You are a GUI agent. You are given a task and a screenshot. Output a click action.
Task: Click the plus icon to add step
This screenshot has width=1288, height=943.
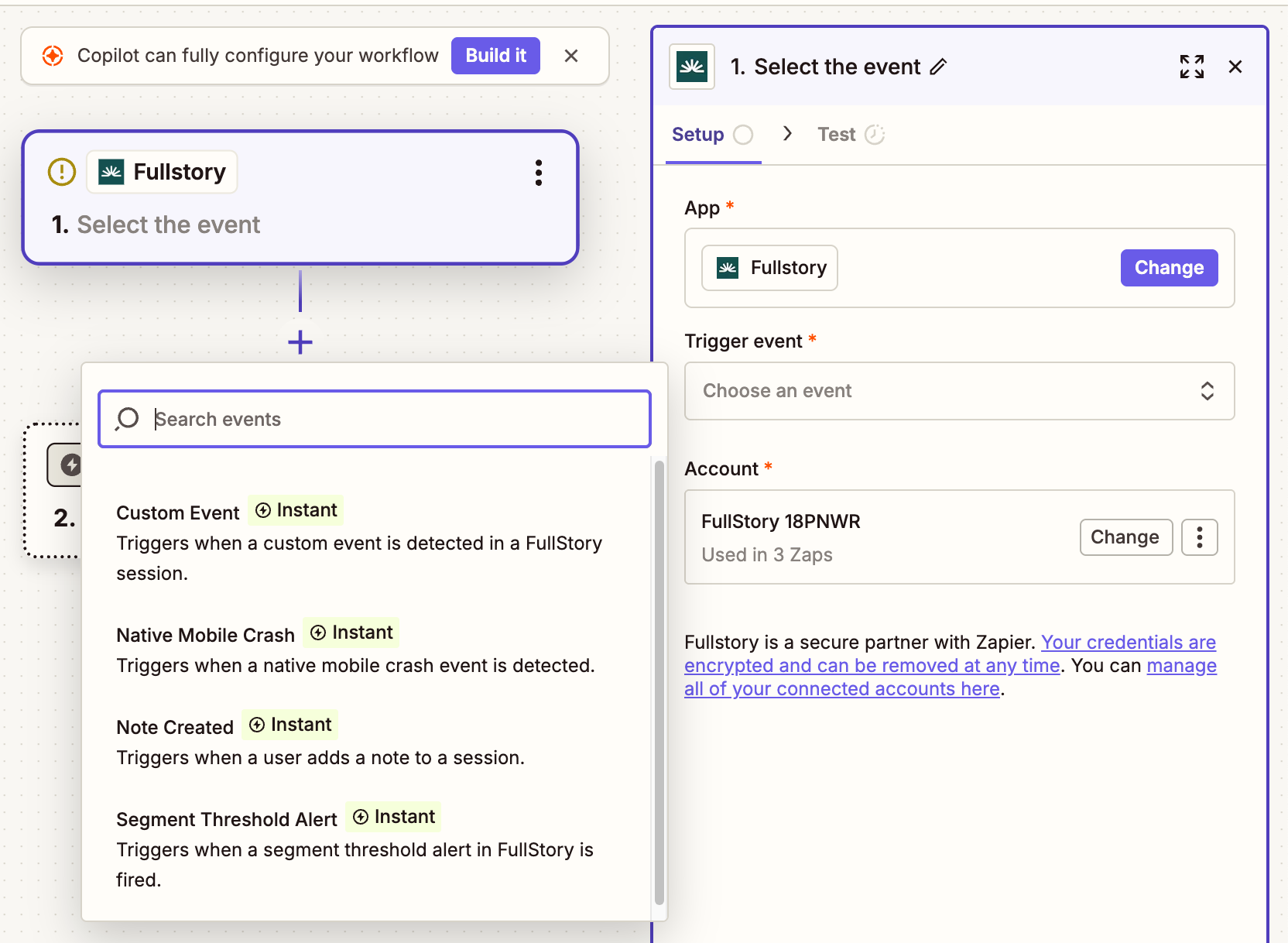point(300,342)
